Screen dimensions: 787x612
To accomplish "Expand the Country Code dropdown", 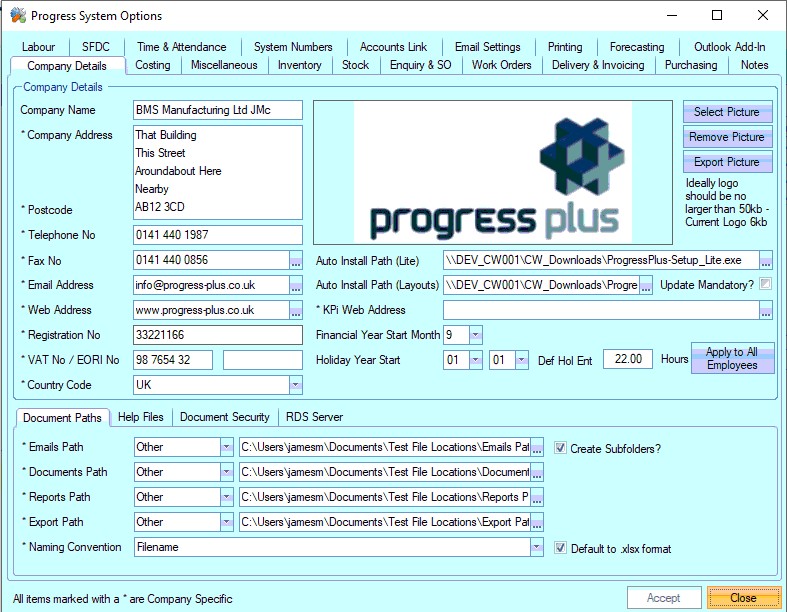I will pyautogui.click(x=295, y=385).
